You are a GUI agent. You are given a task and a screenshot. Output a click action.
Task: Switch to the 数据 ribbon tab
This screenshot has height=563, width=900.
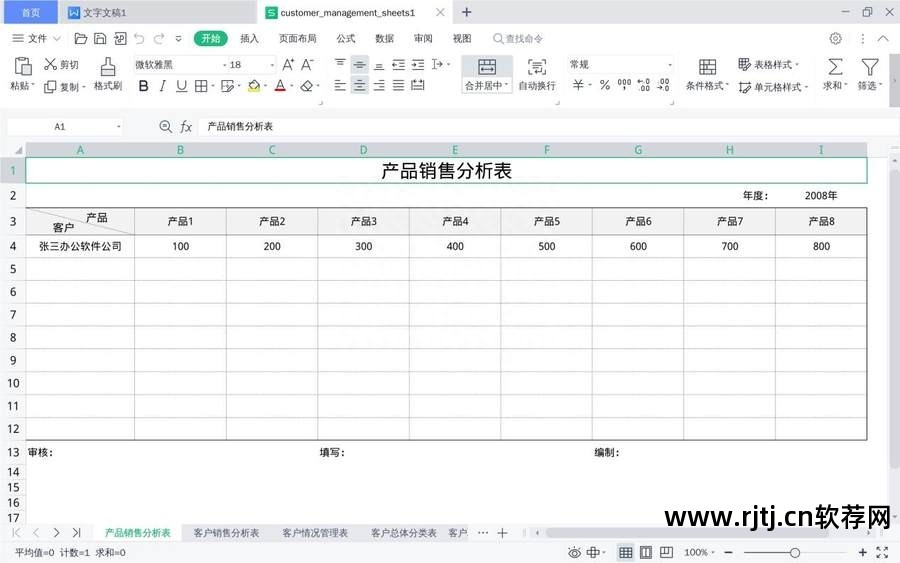[x=384, y=38]
